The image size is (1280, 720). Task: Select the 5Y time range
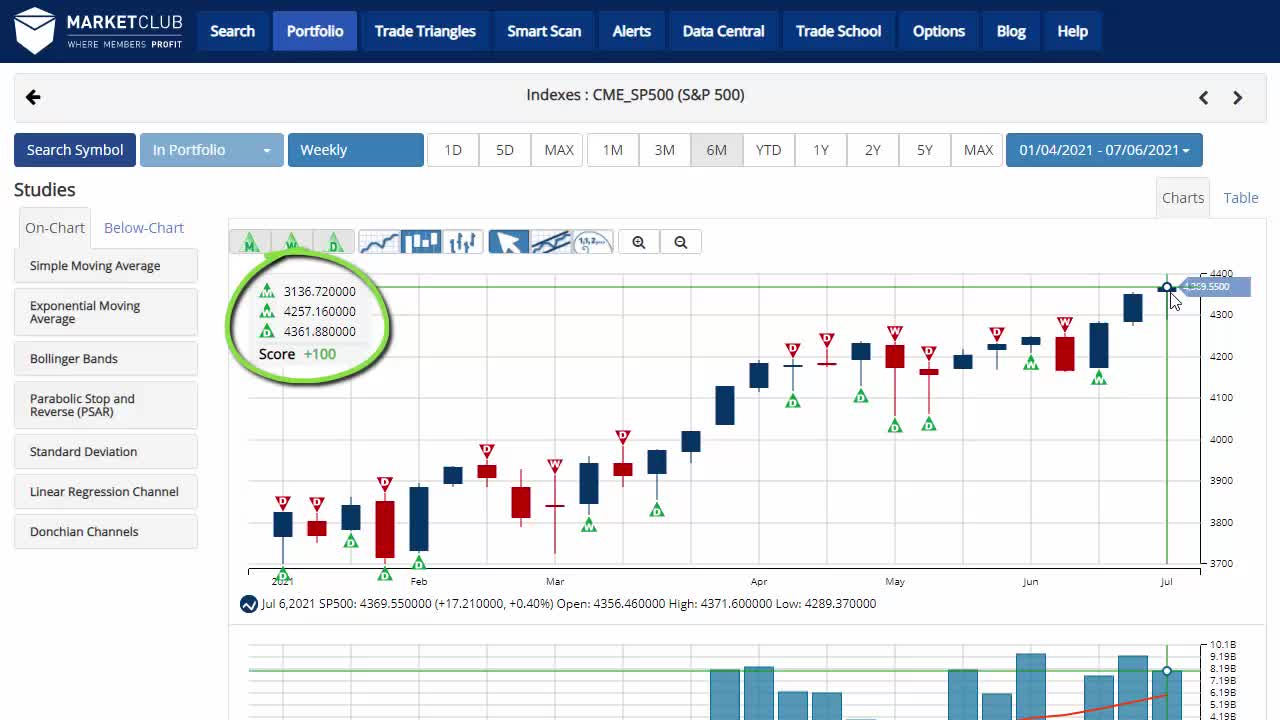pos(925,150)
